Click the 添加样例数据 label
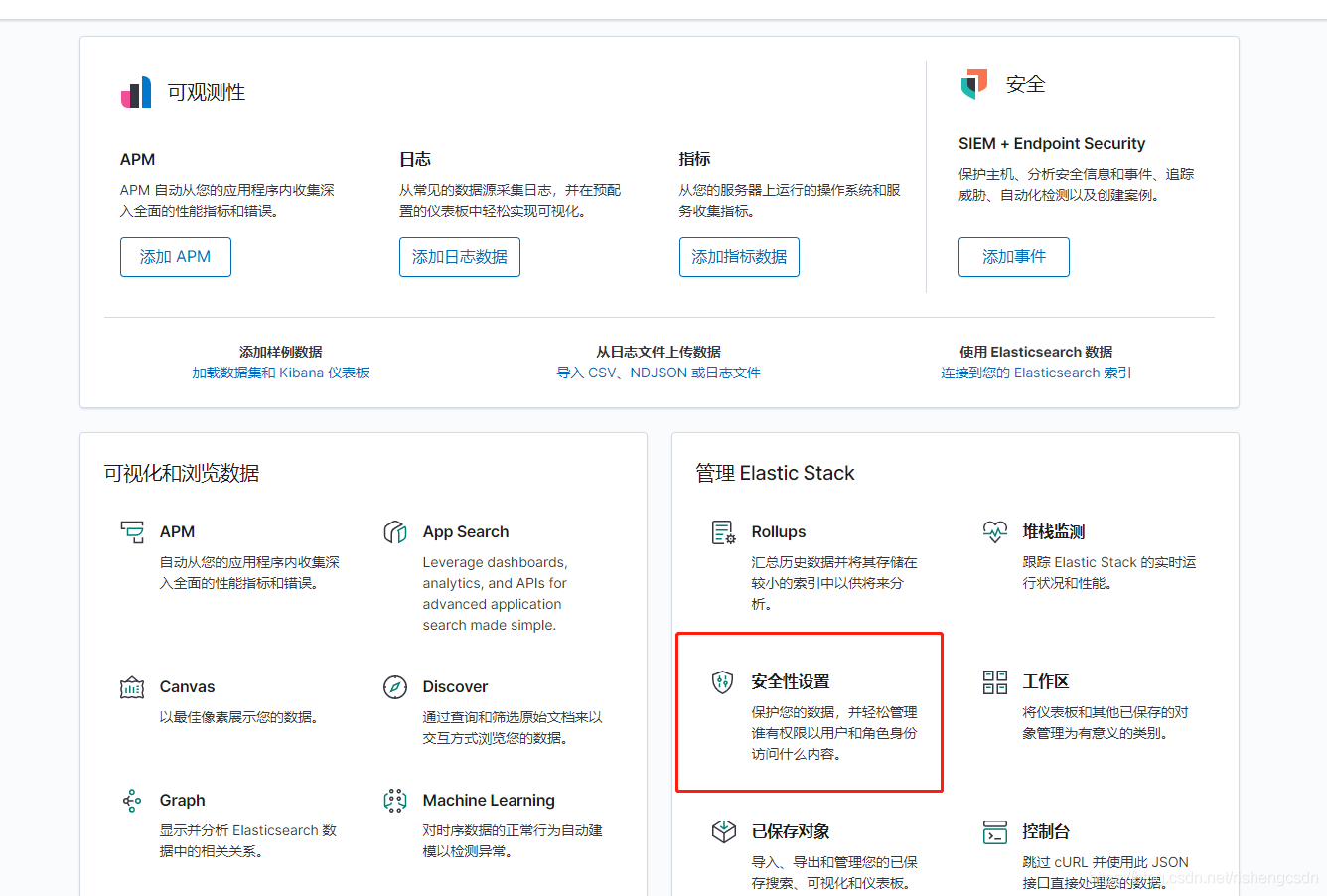Image resolution: width=1327 pixels, height=896 pixels. coord(281,352)
